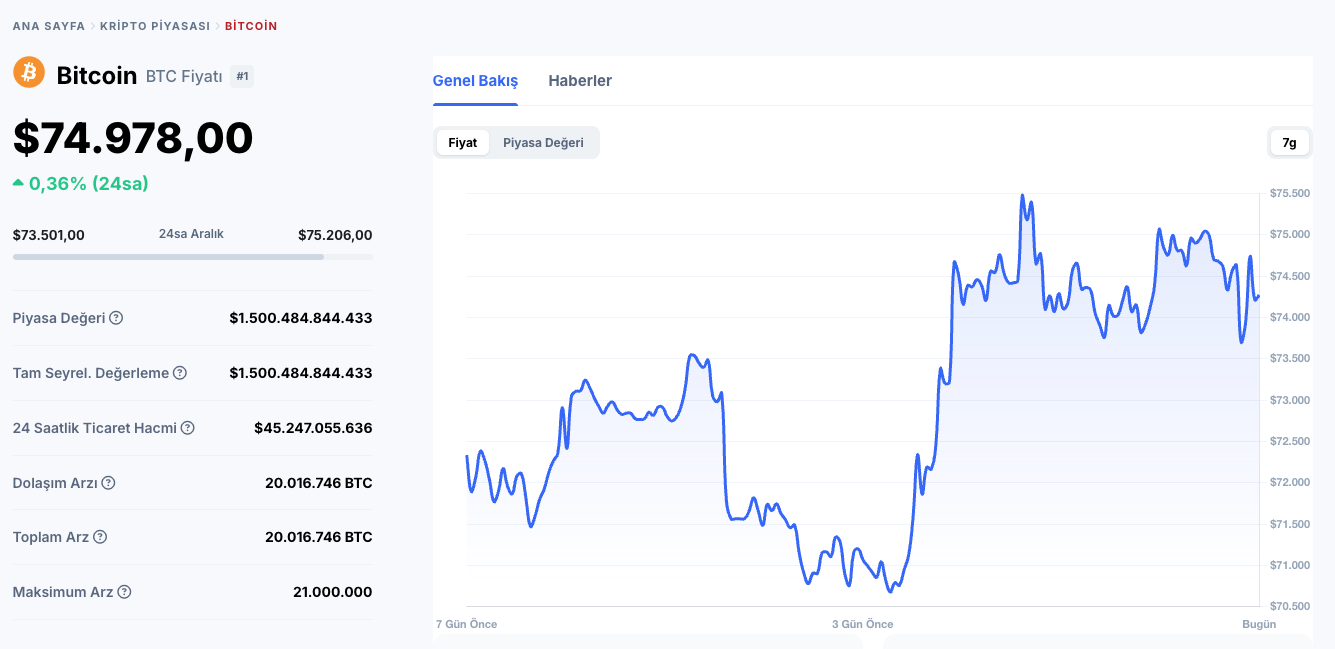
Task: Go to Ana Sayfa breadcrumb
Action: [49, 26]
